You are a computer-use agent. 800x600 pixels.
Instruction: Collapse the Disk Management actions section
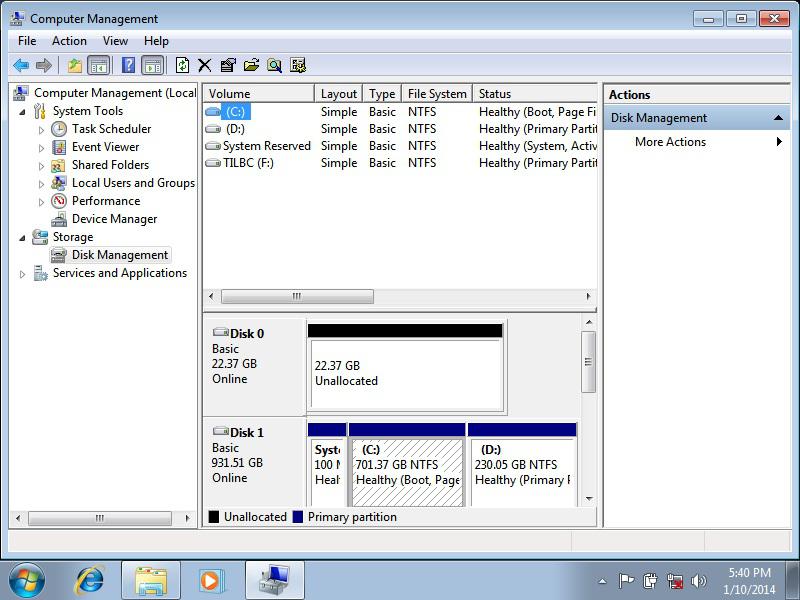click(x=778, y=118)
